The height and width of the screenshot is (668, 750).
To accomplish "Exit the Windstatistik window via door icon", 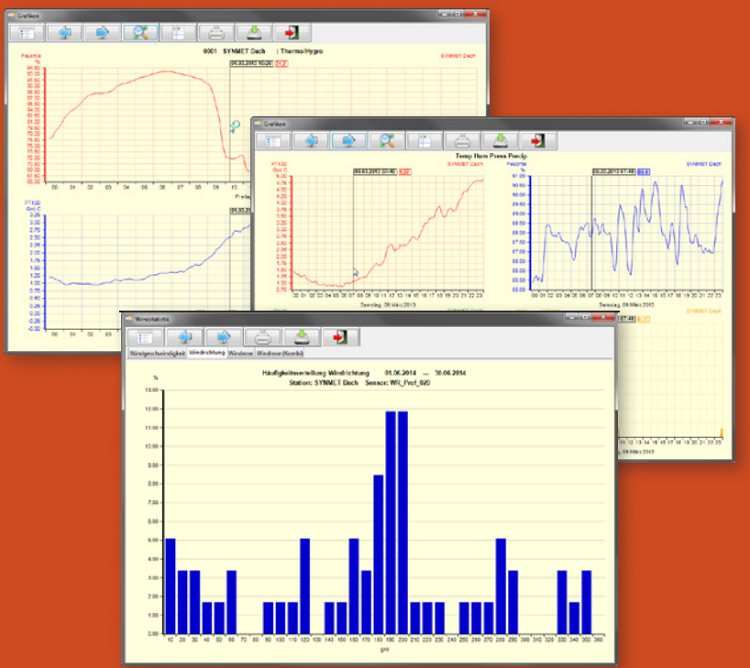I will (343, 337).
